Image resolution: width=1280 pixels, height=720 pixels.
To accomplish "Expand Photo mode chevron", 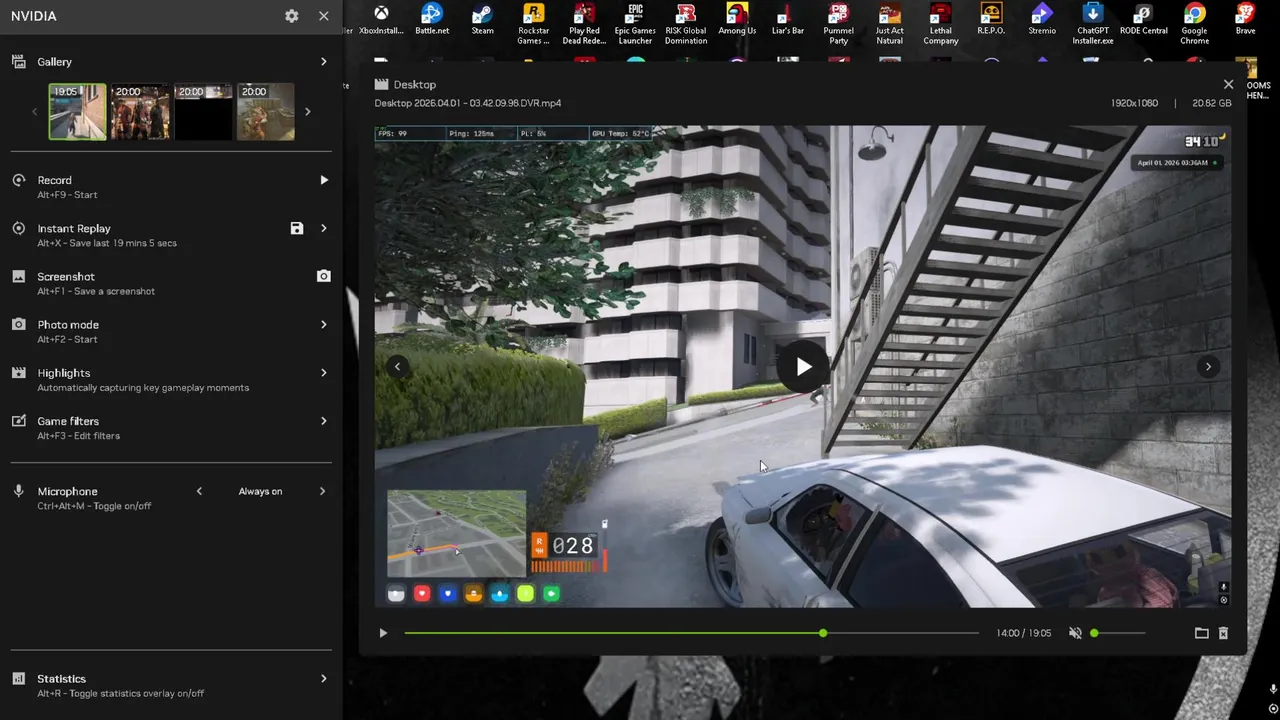I will point(323,324).
